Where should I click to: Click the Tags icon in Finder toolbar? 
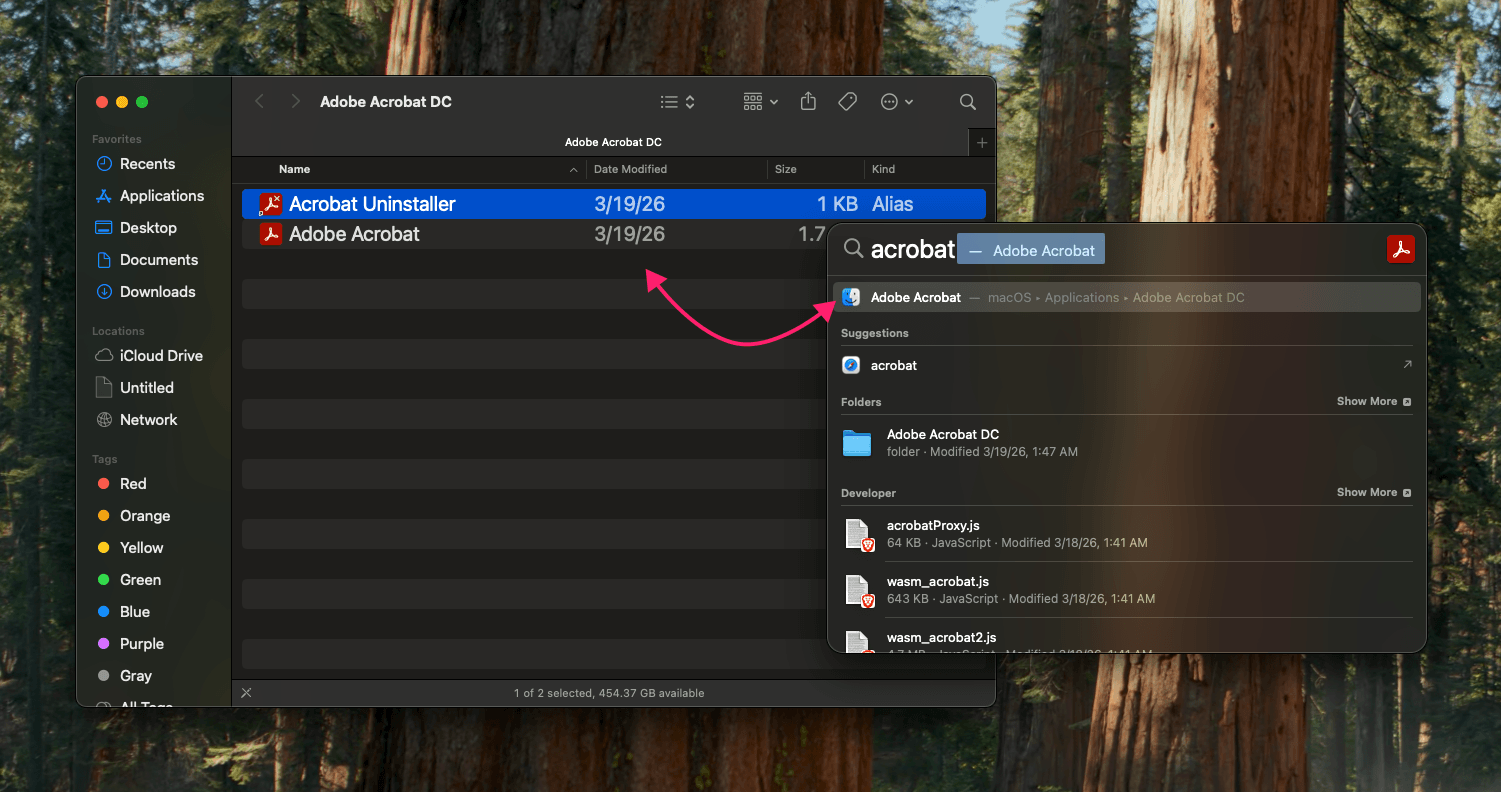[847, 102]
